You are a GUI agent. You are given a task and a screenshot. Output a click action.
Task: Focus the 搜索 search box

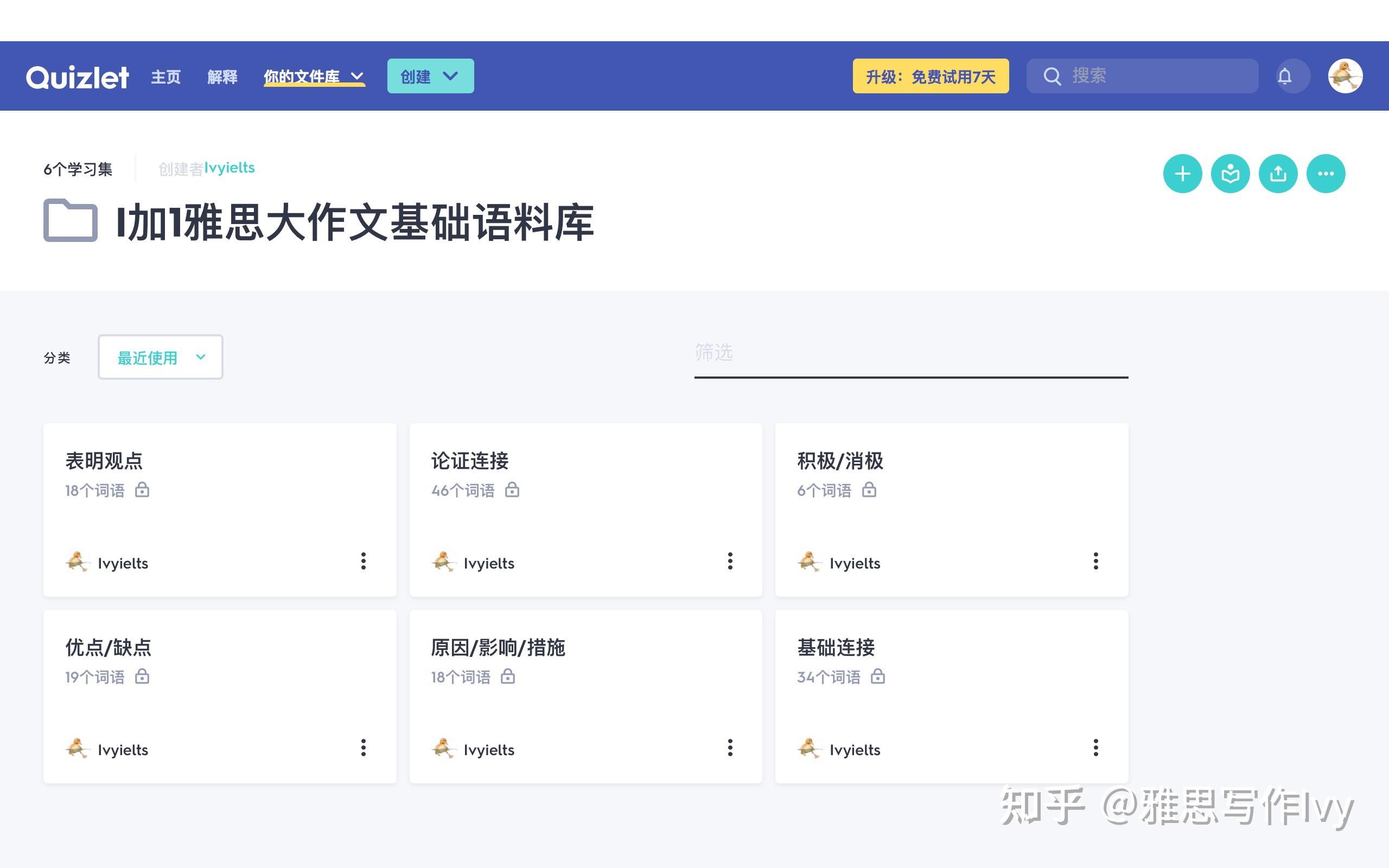(x=1154, y=76)
